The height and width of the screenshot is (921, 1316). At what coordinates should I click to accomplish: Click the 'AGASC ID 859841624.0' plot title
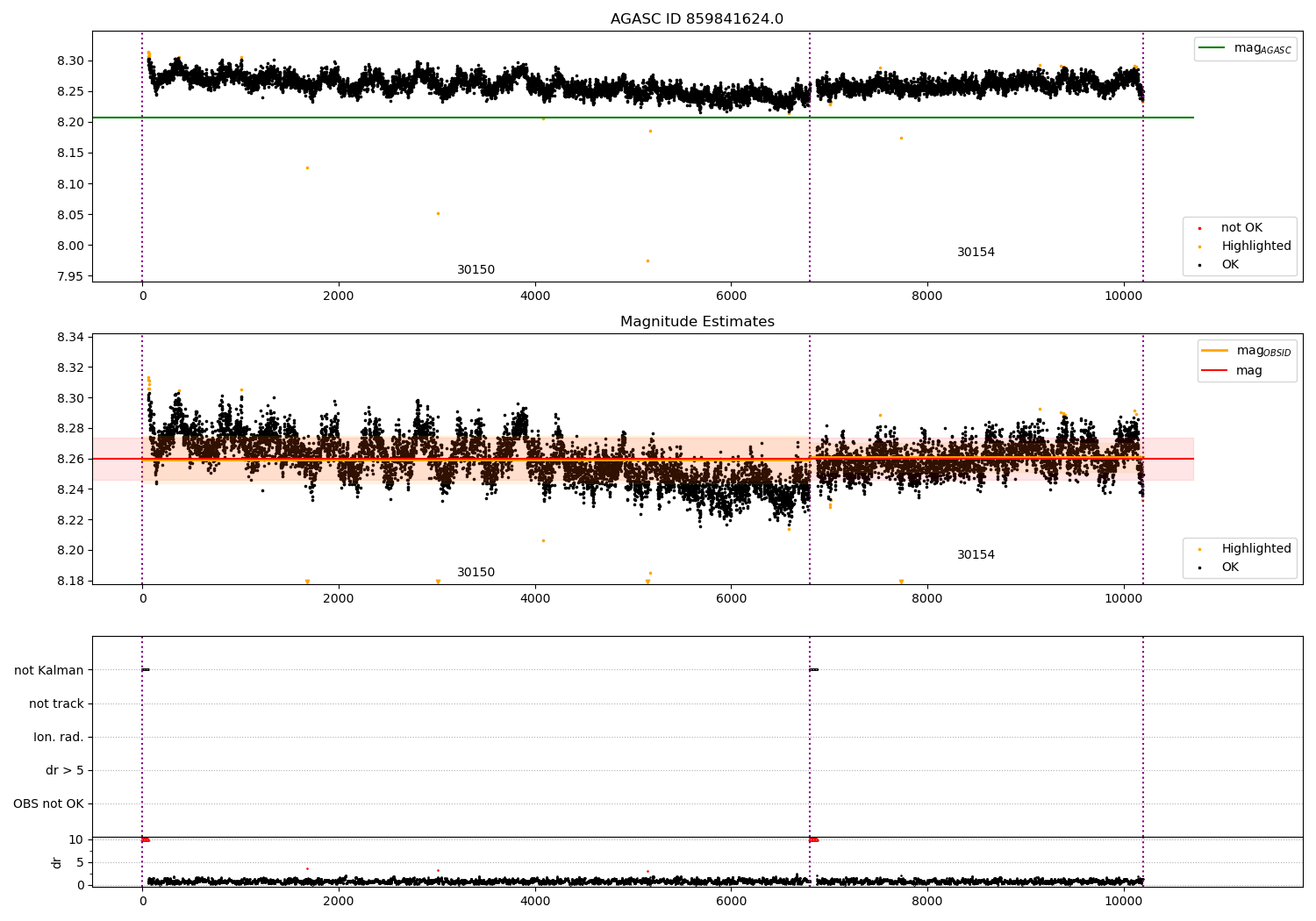[x=697, y=19]
